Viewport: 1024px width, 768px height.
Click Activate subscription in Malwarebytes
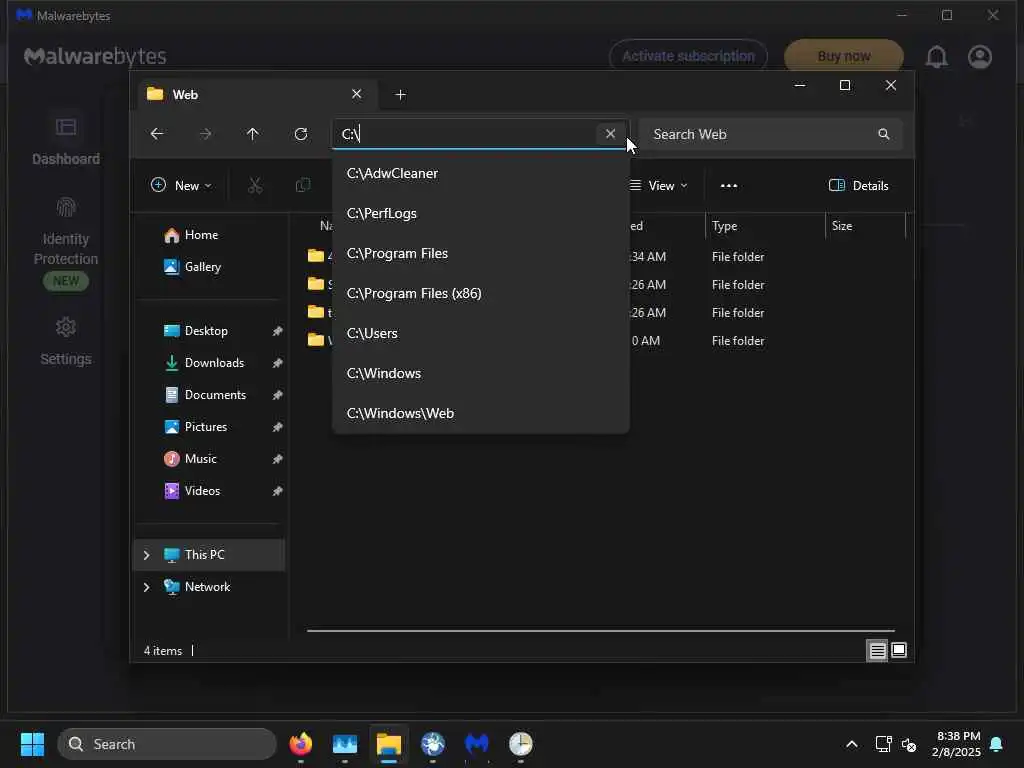click(688, 57)
